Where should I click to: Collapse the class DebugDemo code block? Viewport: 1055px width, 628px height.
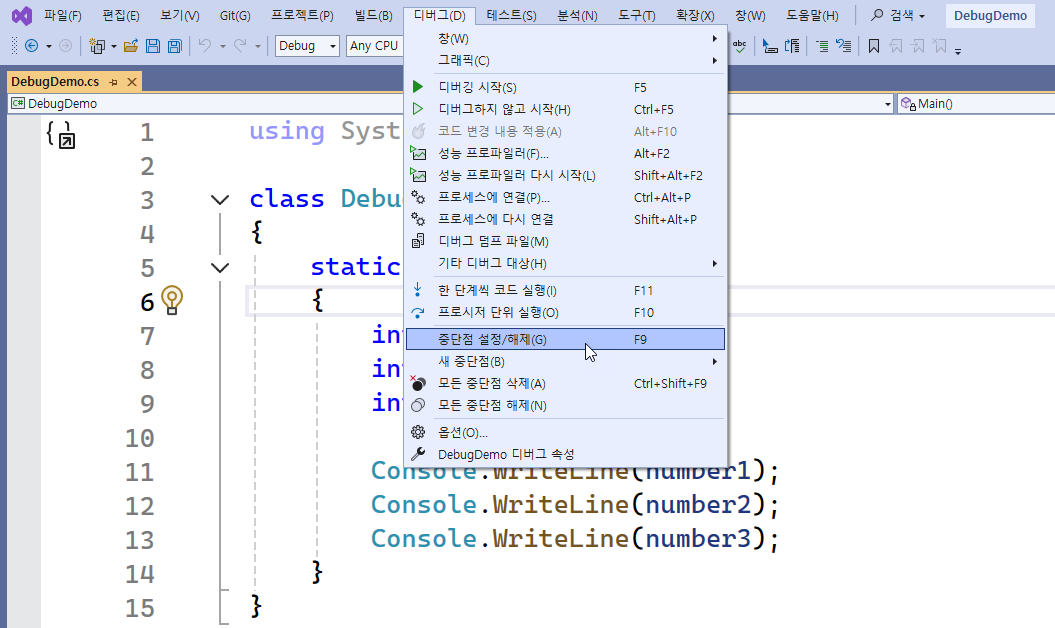(220, 200)
